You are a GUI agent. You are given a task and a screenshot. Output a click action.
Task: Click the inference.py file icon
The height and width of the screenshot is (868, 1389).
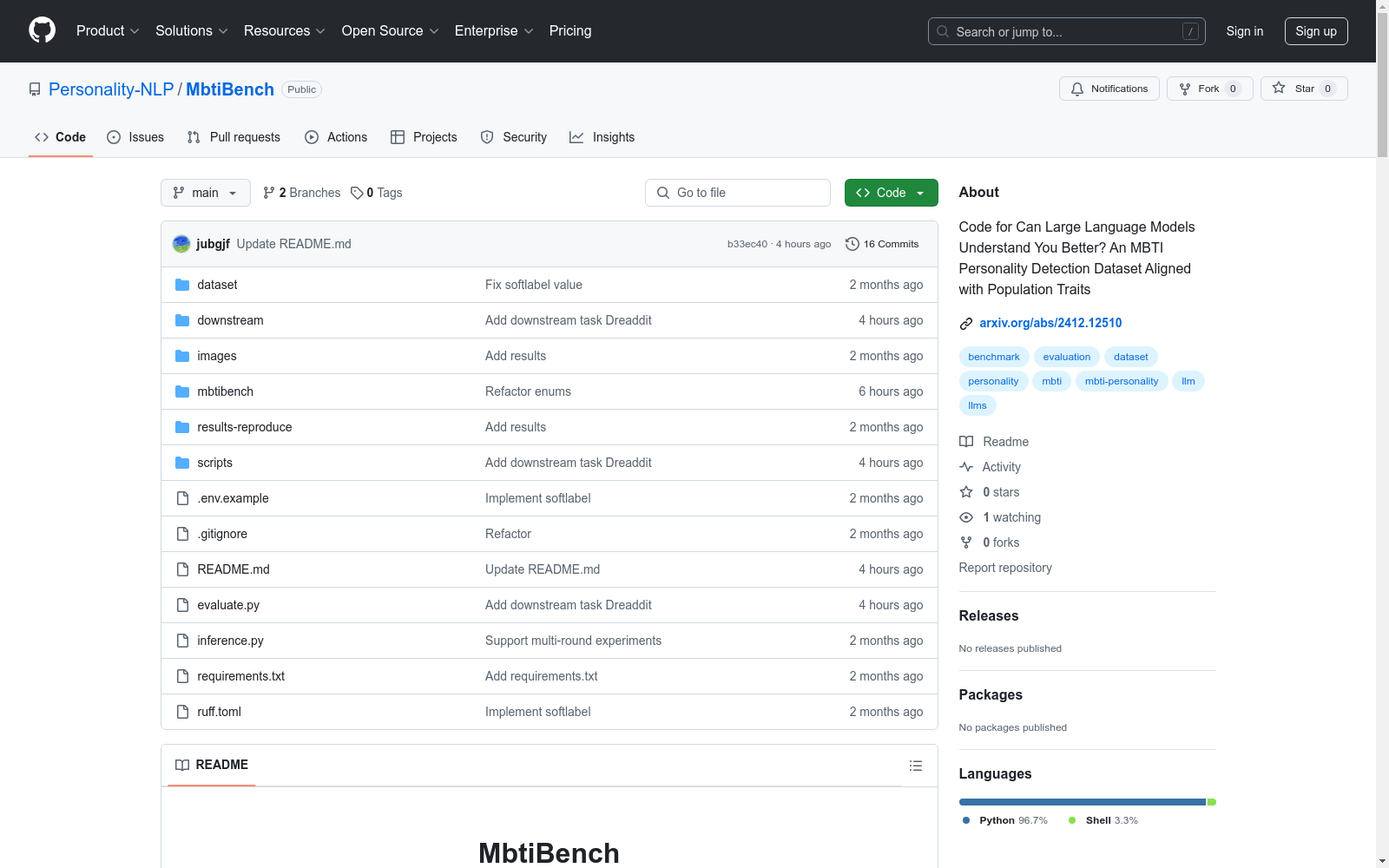click(182, 641)
